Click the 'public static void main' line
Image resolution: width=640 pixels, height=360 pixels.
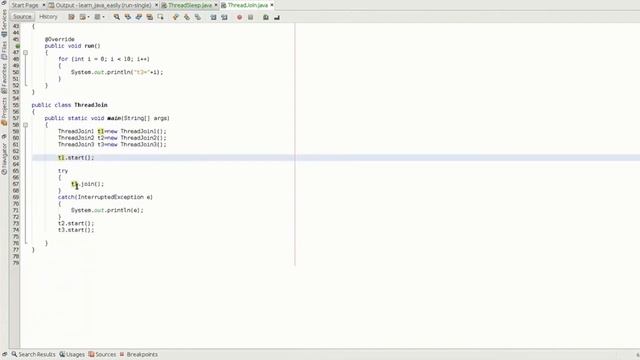point(107,118)
